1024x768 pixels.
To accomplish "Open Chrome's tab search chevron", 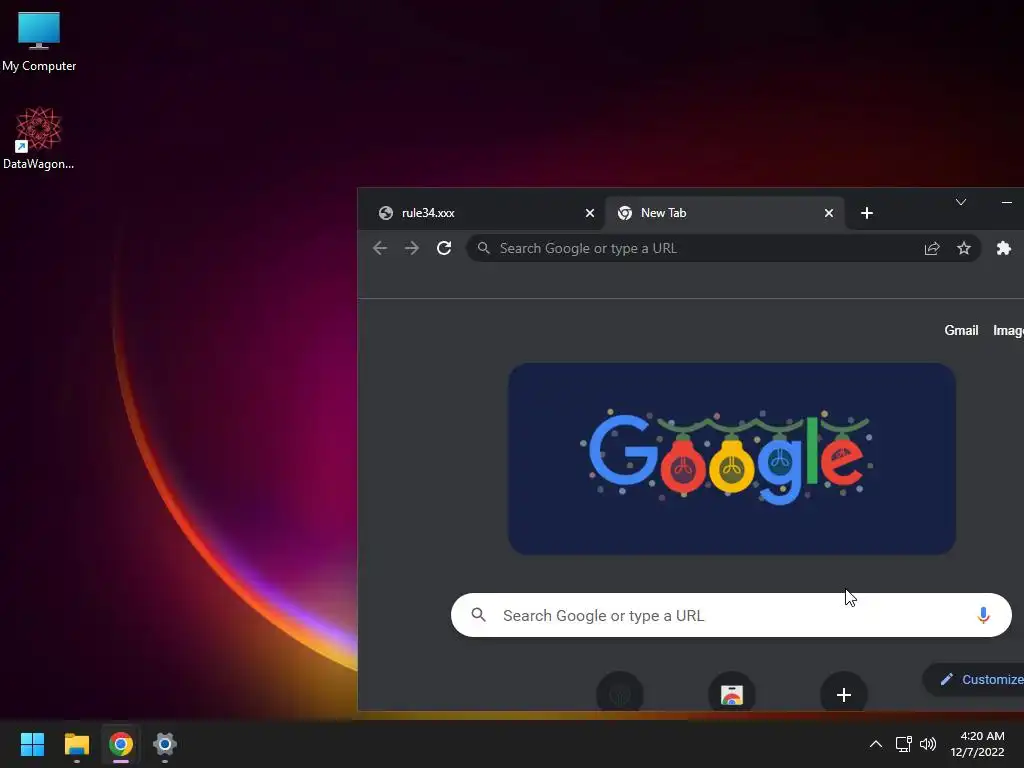I will pyautogui.click(x=961, y=202).
